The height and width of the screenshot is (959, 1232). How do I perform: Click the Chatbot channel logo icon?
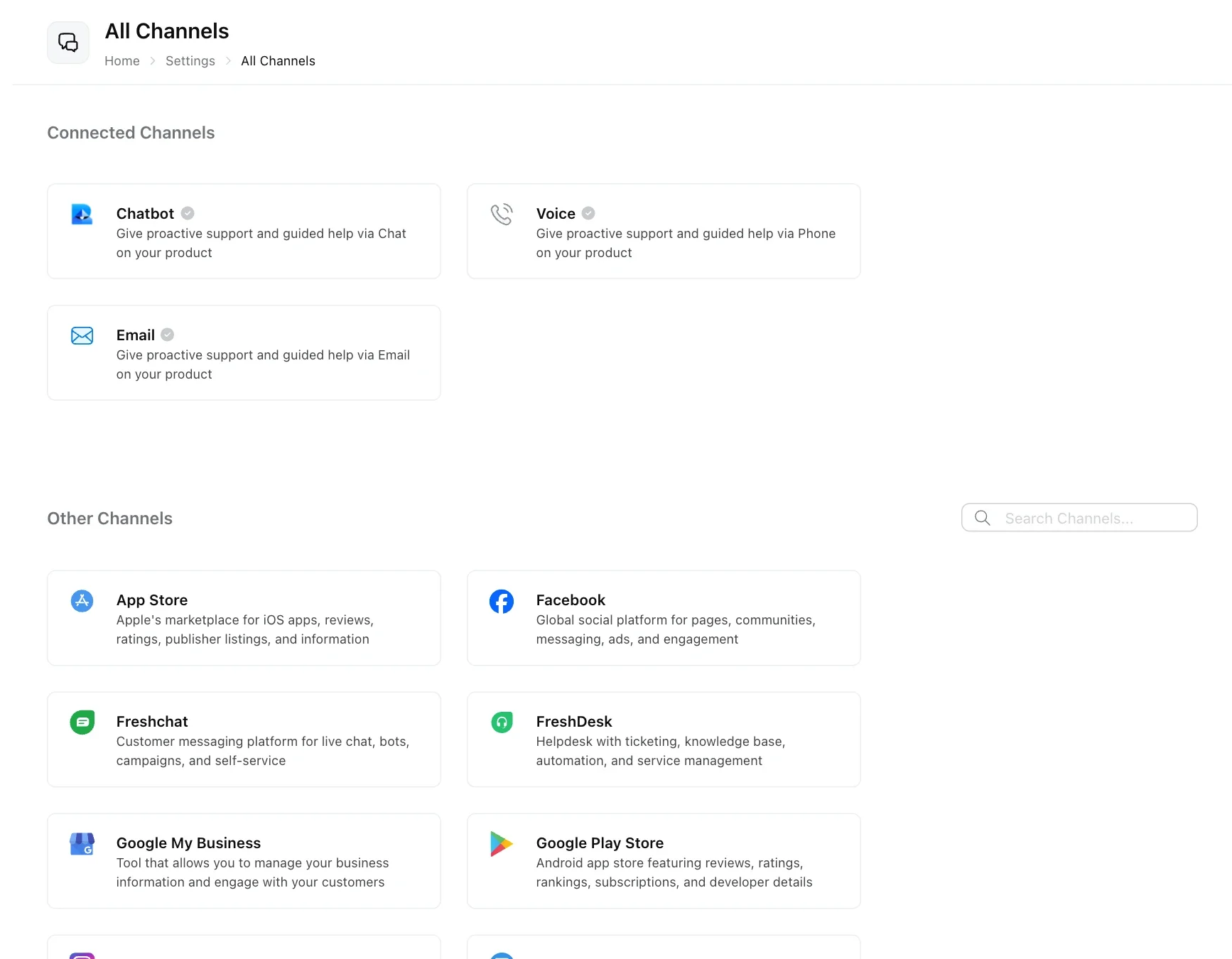(x=82, y=214)
